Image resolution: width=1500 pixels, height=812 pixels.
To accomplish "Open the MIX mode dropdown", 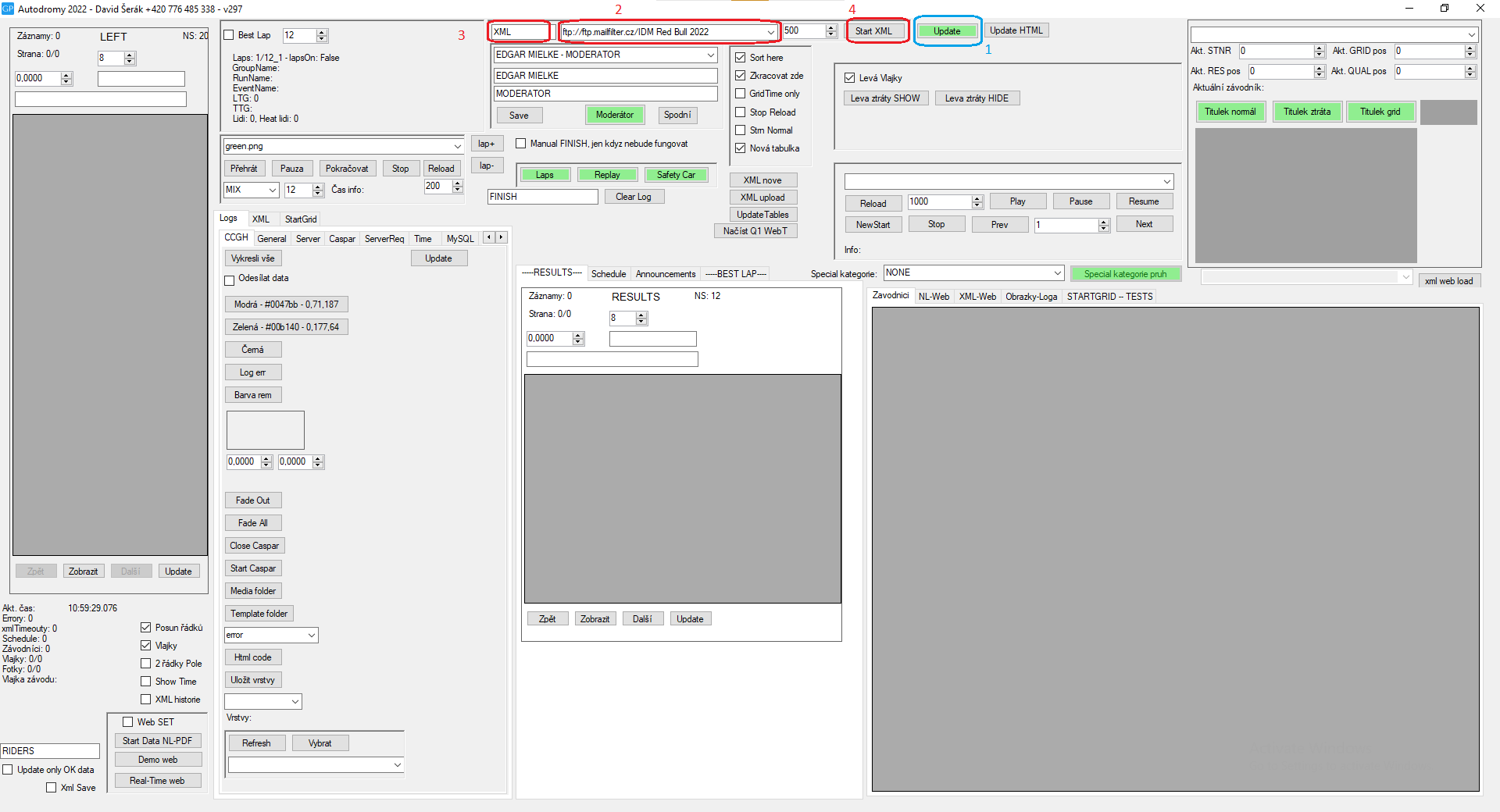I will (273, 190).
